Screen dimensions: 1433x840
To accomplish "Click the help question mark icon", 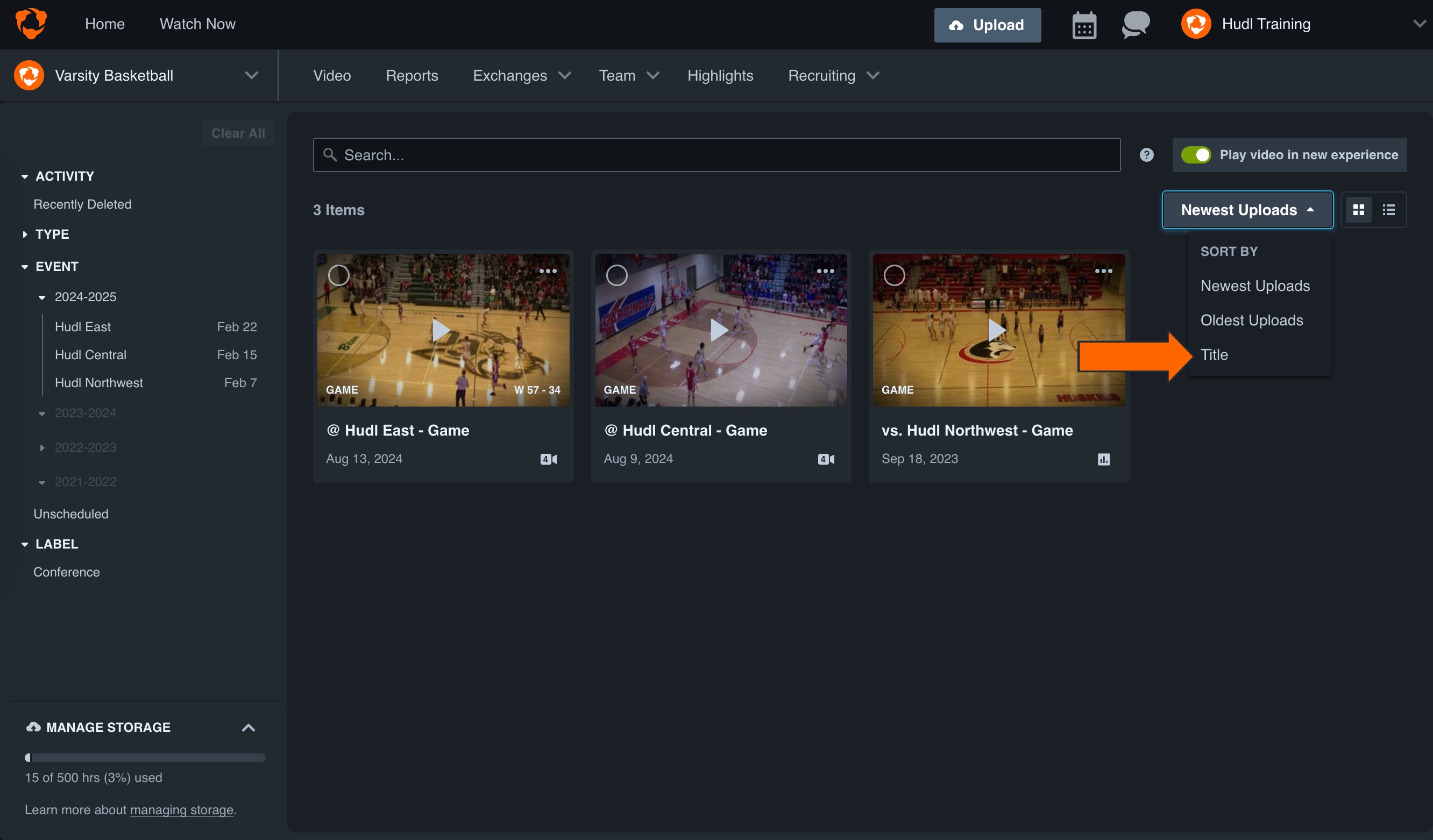I will tap(1146, 154).
